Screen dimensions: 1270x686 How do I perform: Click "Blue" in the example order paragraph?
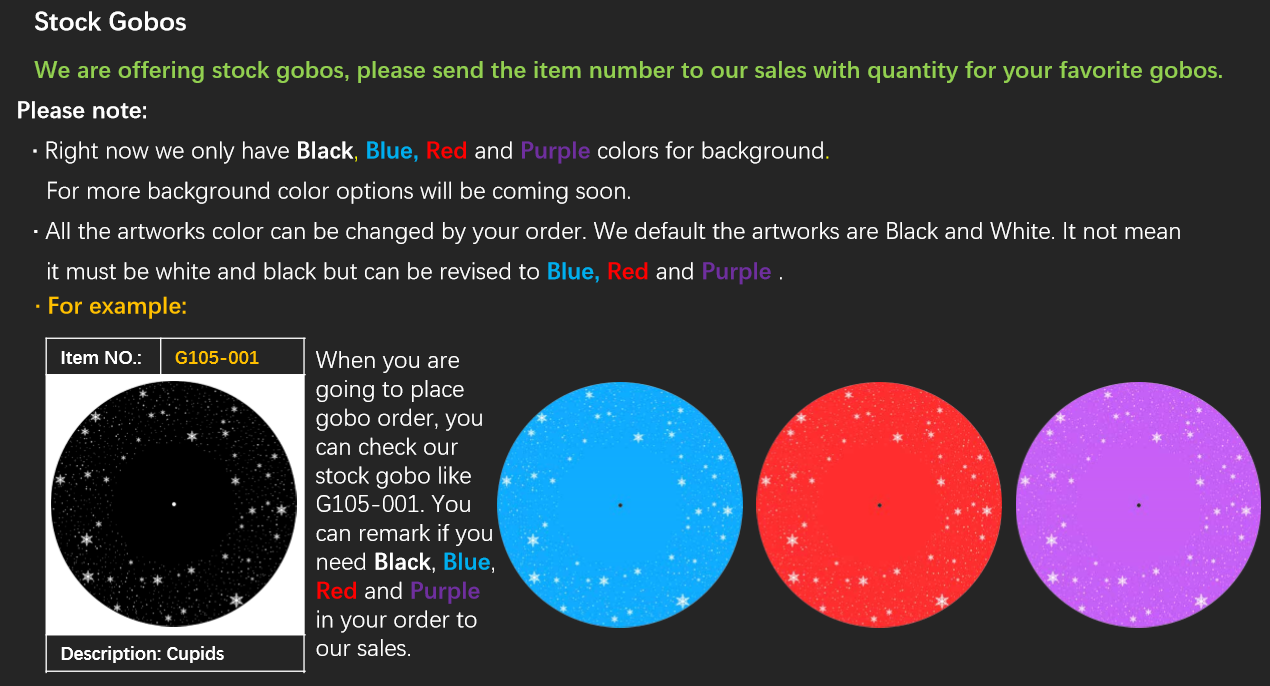pyautogui.click(x=467, y=562)
